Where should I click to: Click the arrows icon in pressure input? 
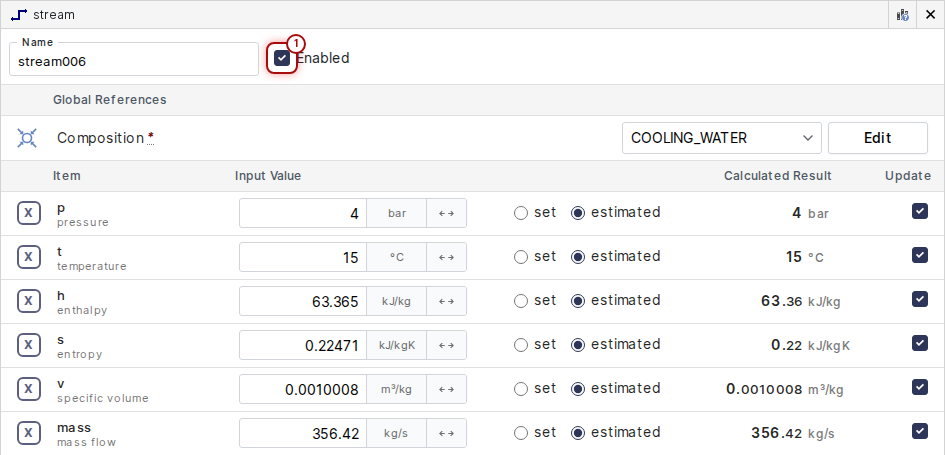[x=446, y=213]
